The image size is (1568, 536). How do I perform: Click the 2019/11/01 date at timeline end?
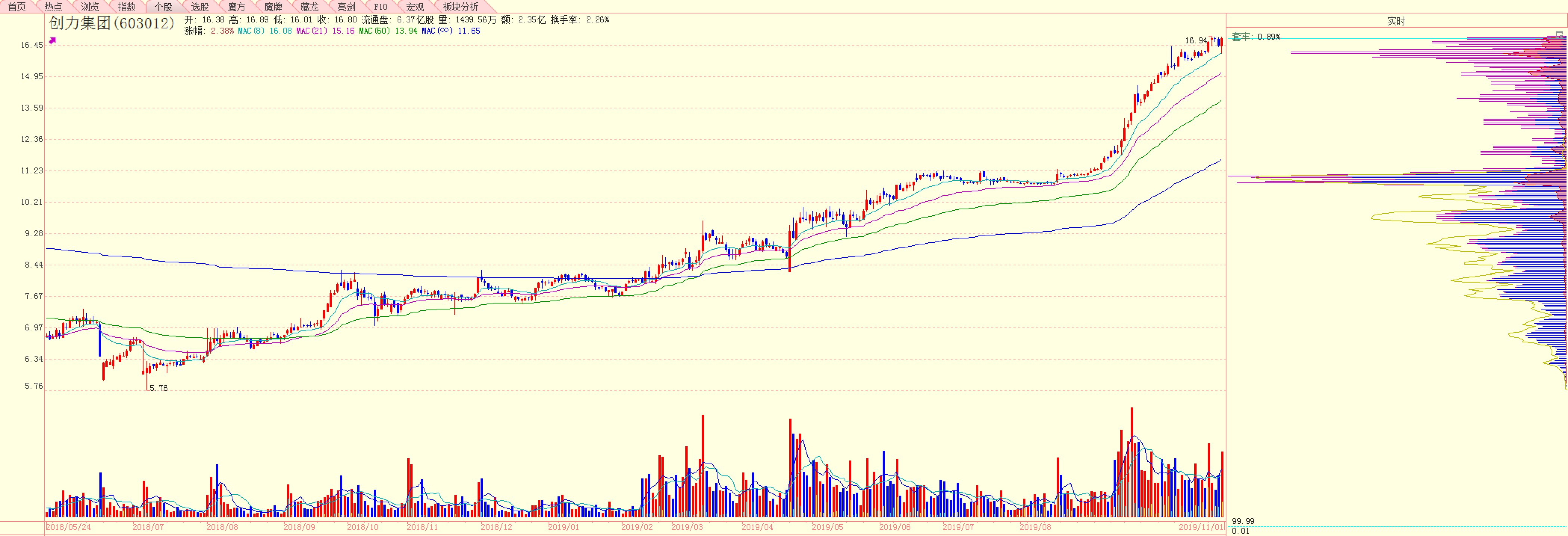click(1200, 527)
